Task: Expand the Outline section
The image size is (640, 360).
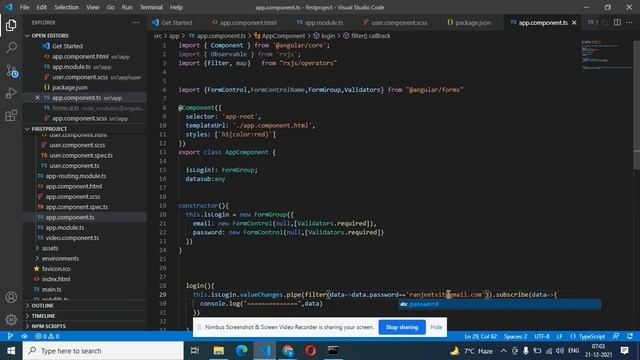Action: [x=42, y=305]
